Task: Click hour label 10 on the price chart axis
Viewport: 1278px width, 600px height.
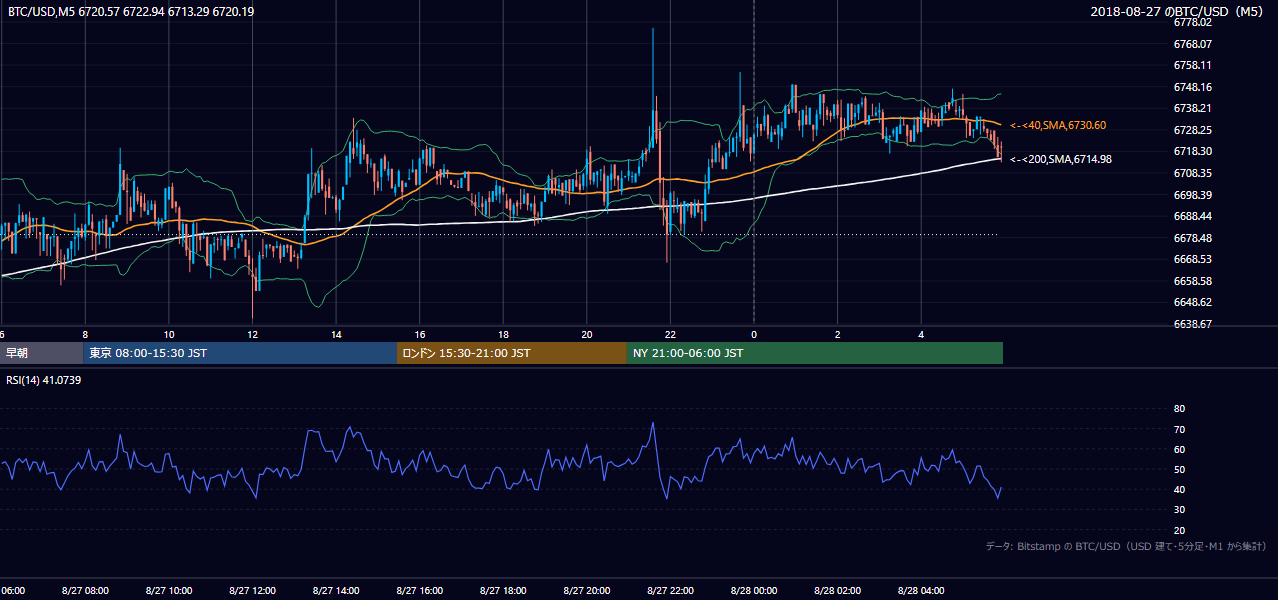Action: (169, 335)
